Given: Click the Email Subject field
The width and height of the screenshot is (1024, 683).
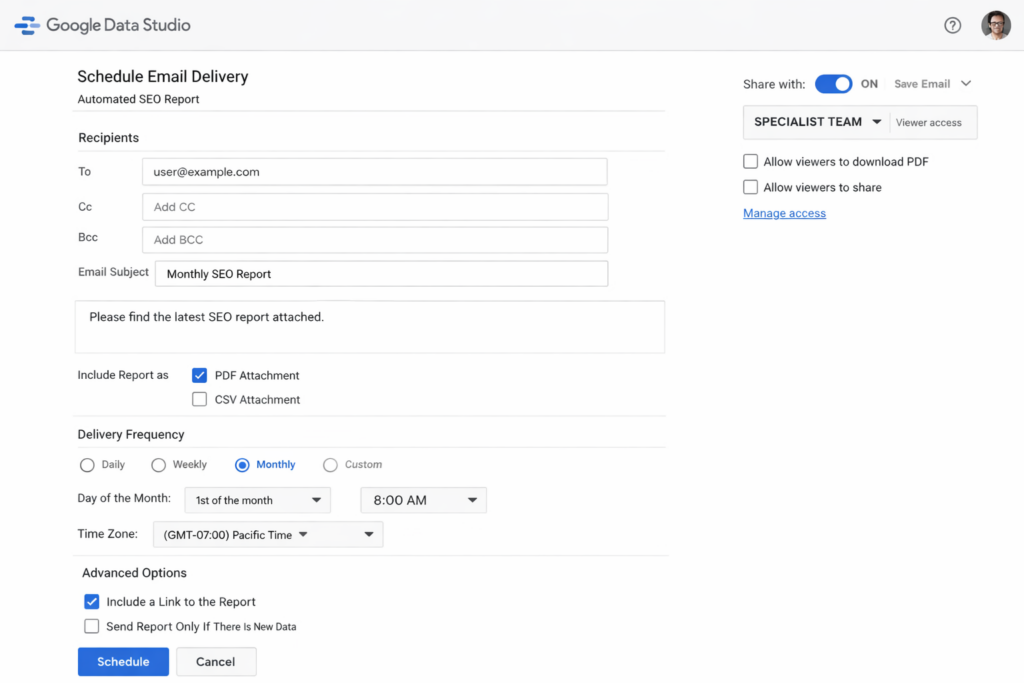Looking at the screenshot, I should (381, 273).
